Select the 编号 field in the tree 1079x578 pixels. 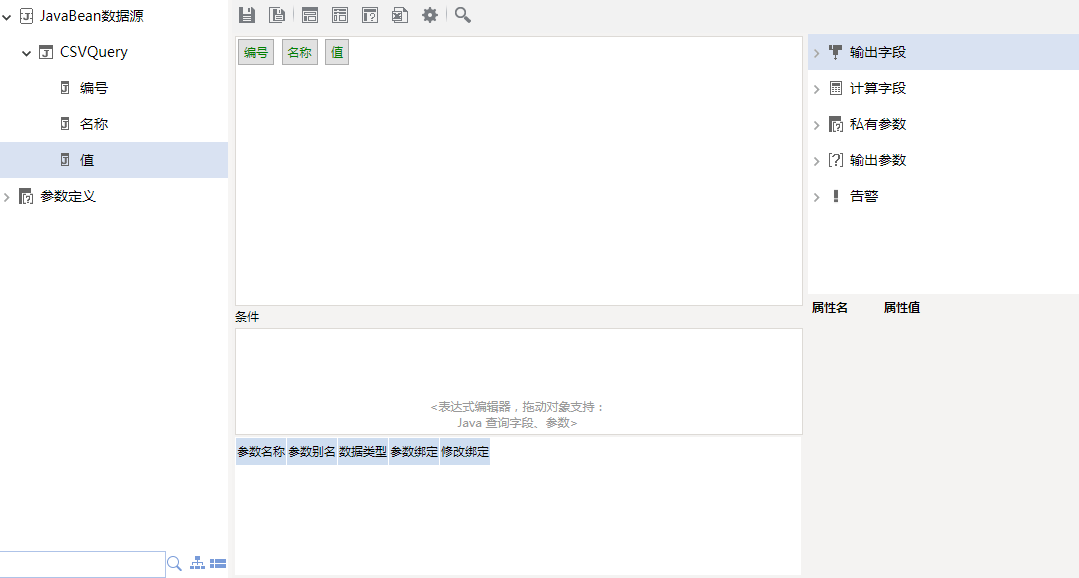(94, 88)
